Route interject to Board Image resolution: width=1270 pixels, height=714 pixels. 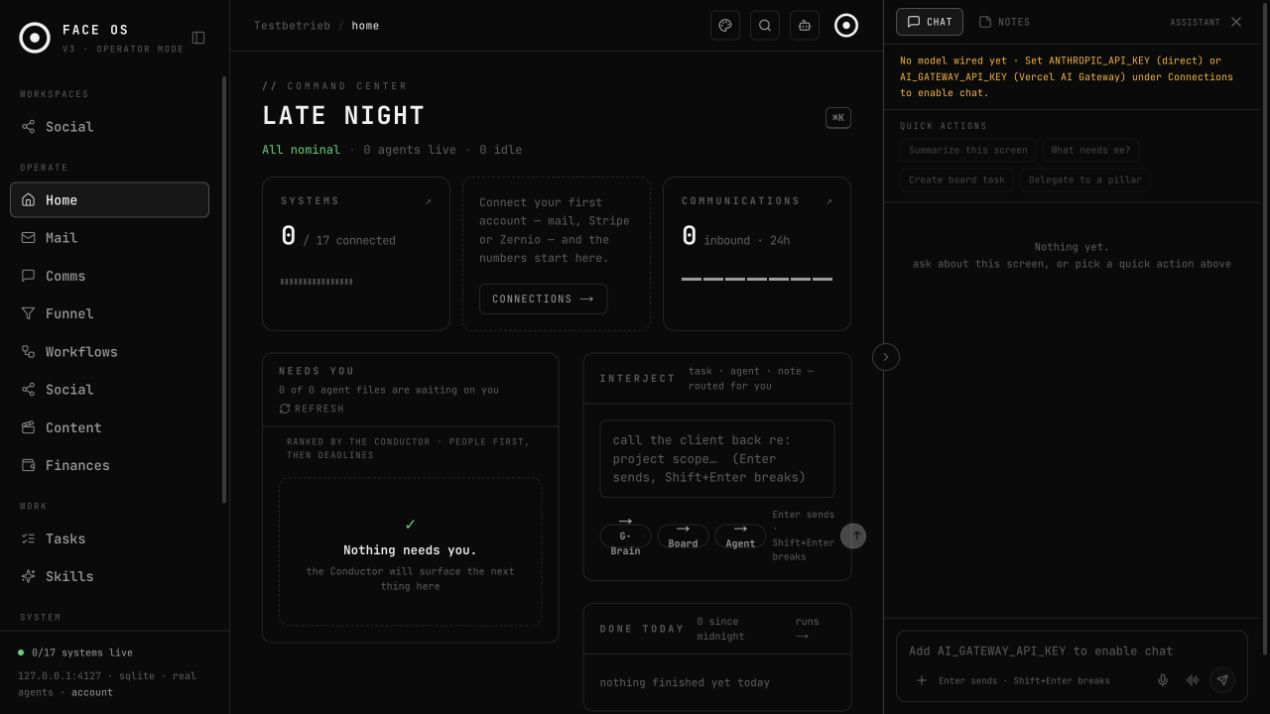click(683, 537)
